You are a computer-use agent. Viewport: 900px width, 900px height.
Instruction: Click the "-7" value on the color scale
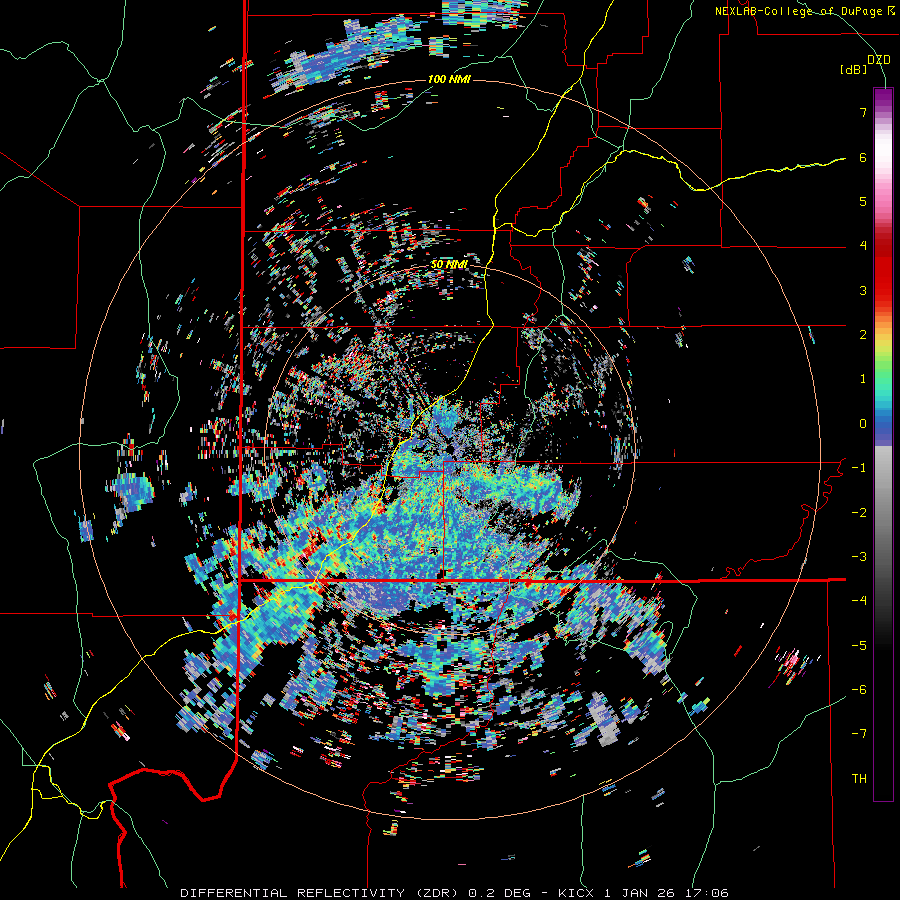pos(859,734)
